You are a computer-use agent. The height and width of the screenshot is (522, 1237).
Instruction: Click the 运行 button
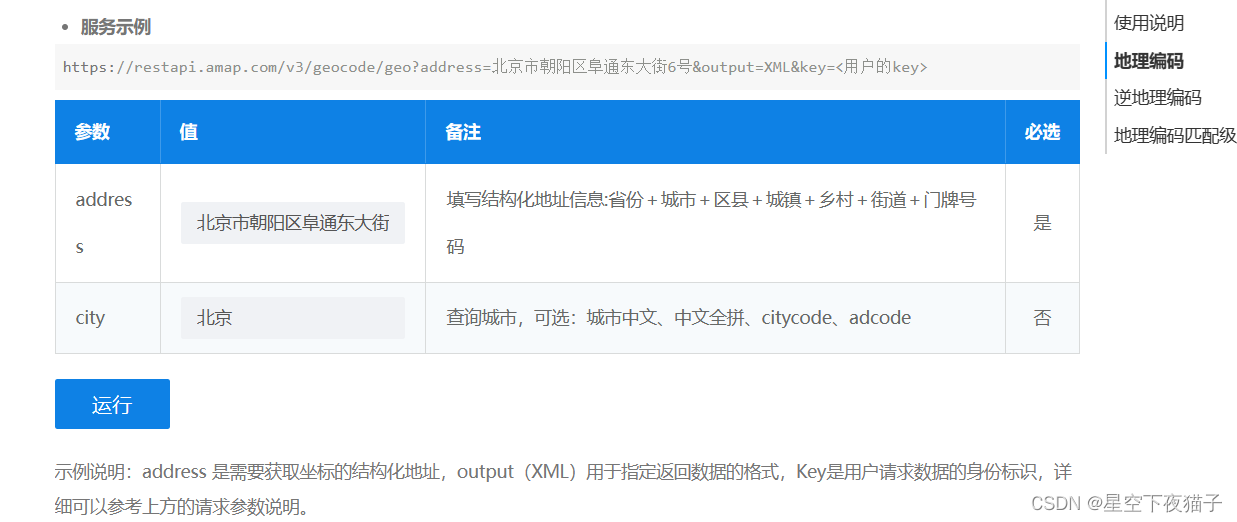112,404
